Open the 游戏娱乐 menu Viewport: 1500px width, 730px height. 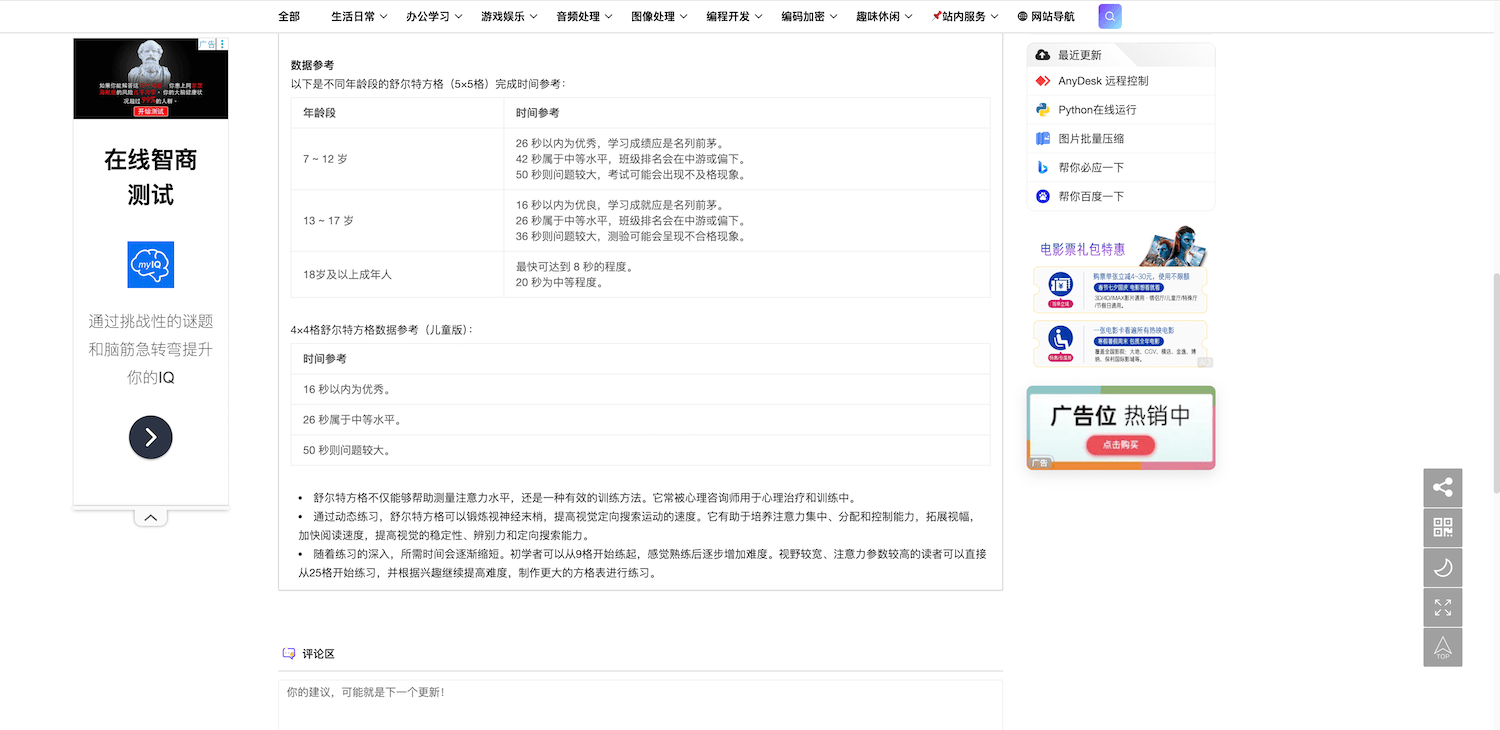tap(509, 16)
